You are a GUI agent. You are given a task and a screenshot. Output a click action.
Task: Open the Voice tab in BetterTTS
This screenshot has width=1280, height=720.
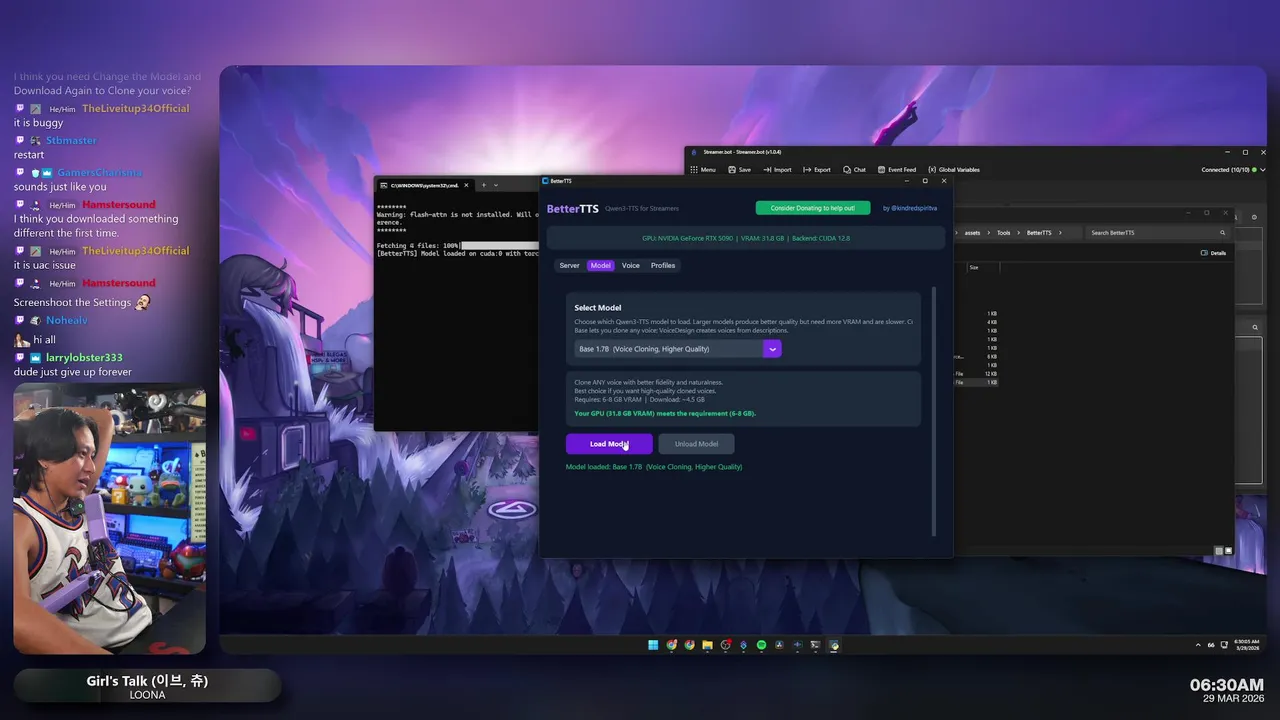(x=630, y=265)
